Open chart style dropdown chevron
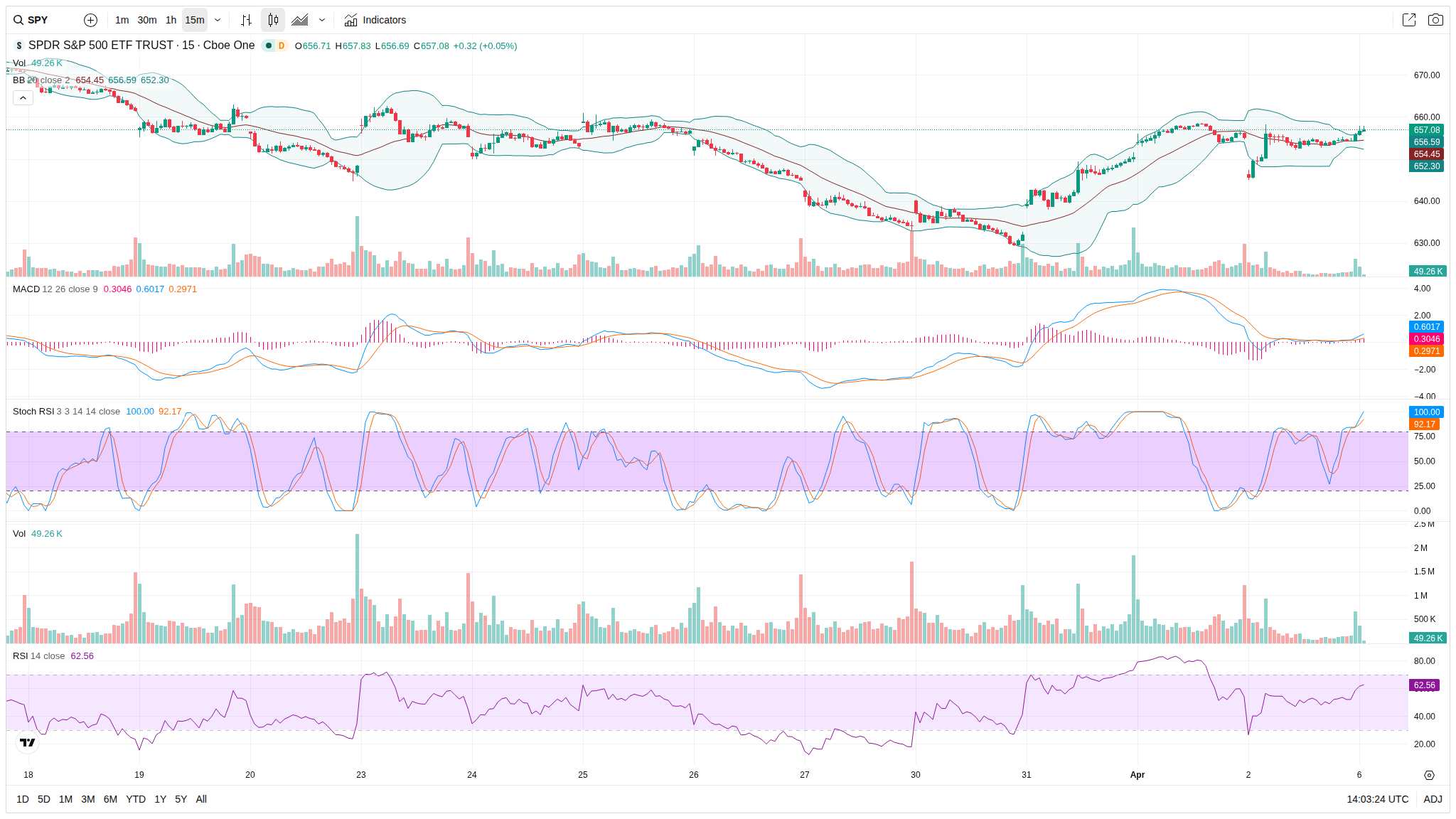Viewport: 1456px width, 819px height. tap(322, 20)
